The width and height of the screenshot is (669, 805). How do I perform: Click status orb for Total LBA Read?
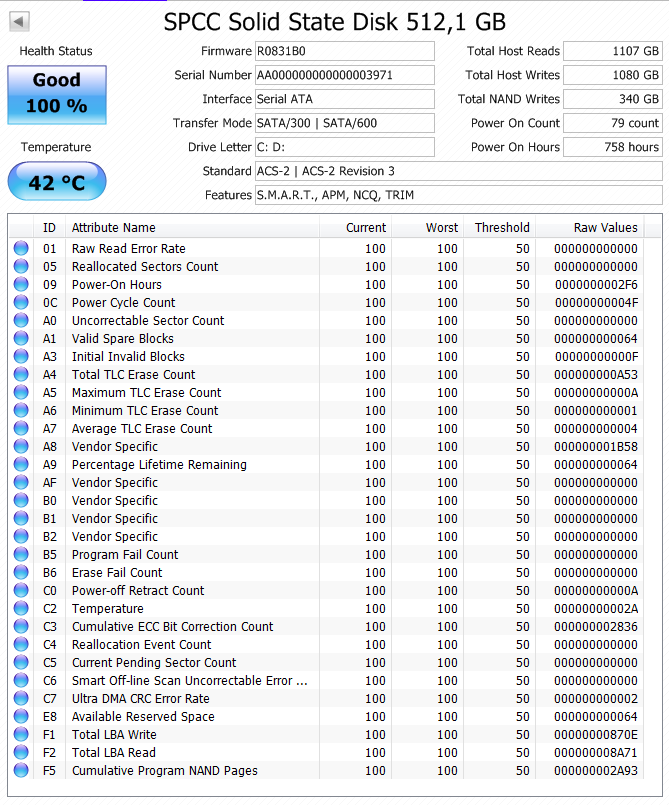coord(21,753)
